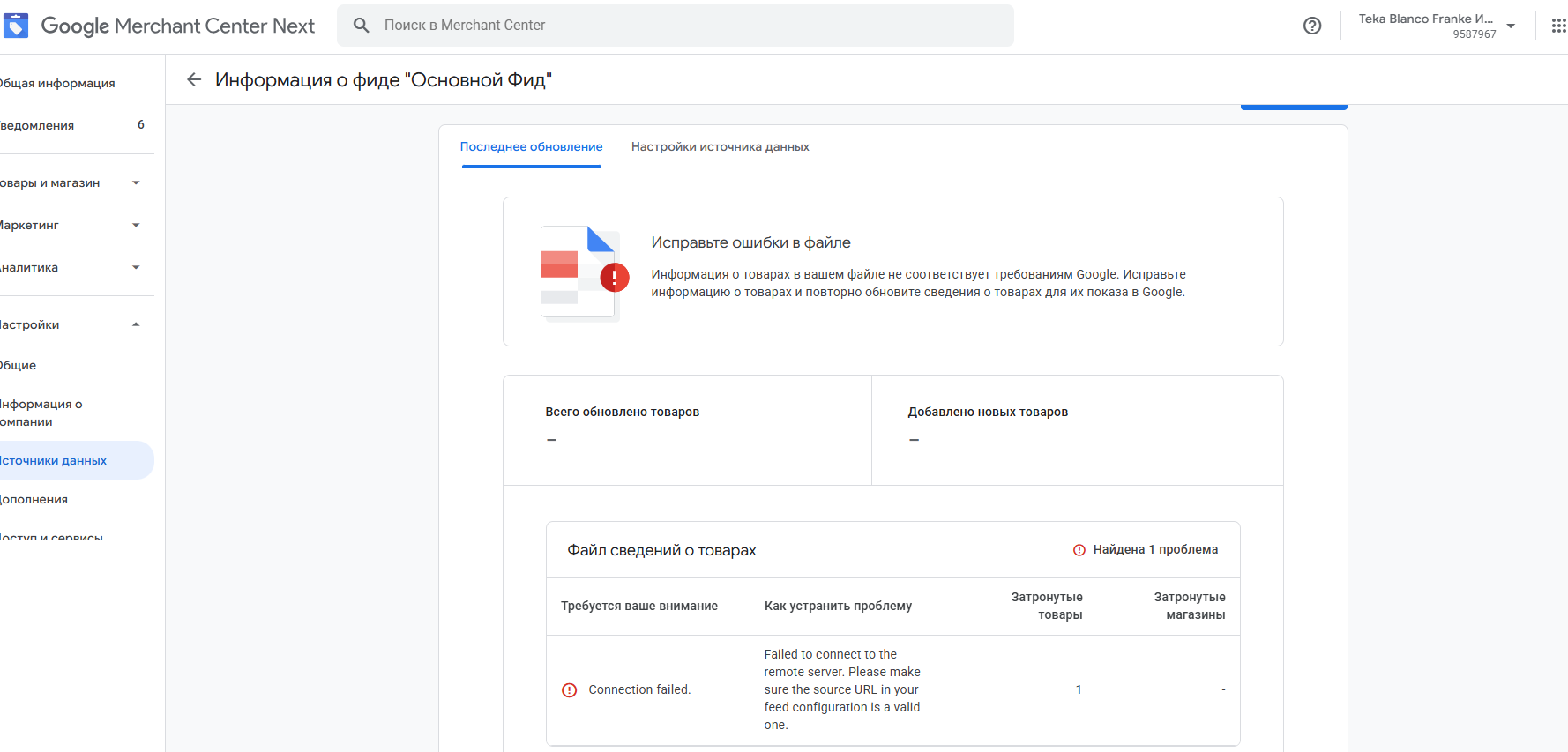Screen dimensions: 1568x752
Task: Expand the Маркетинг sidebar section
Action: (136, 226)
